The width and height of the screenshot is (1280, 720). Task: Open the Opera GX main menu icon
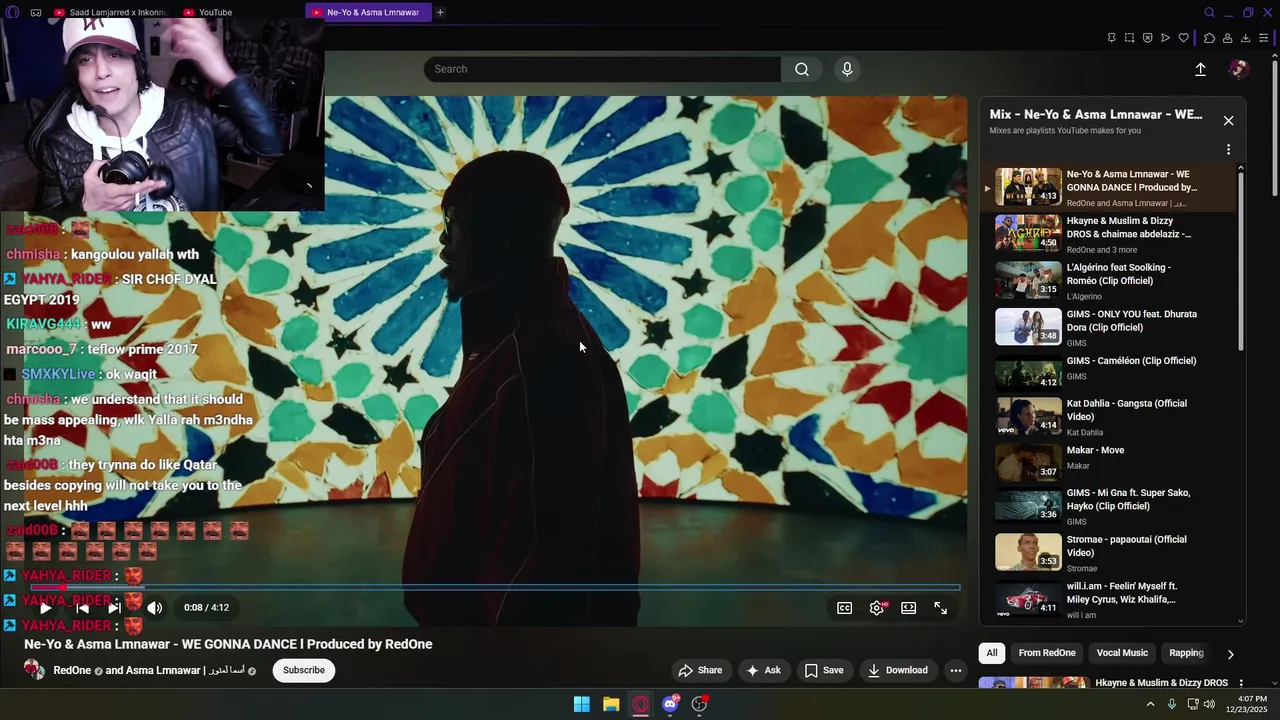coord(12,12)
